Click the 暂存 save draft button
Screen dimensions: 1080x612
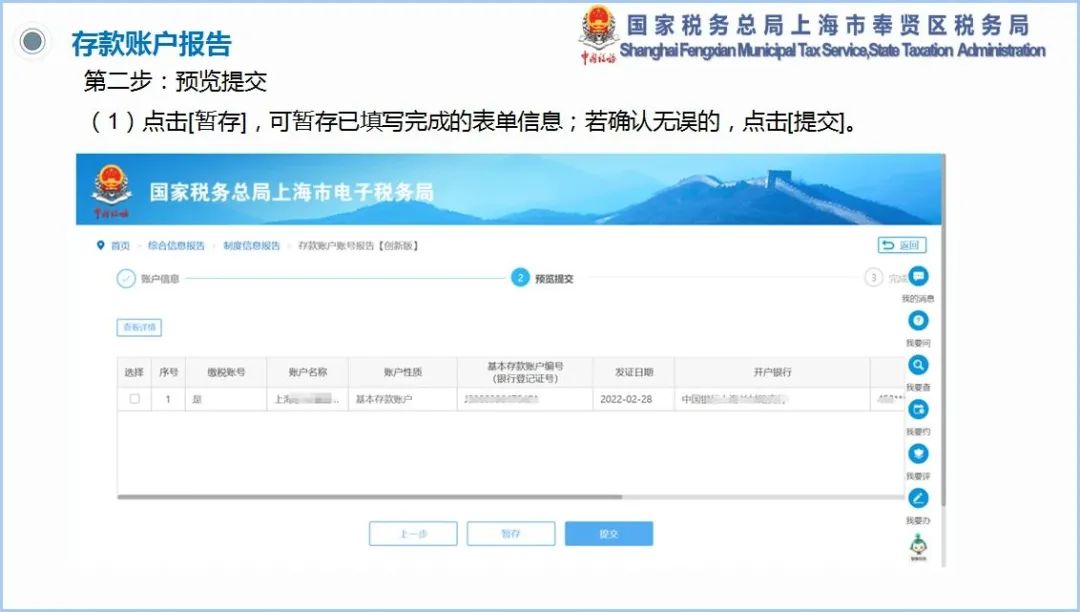511,534
